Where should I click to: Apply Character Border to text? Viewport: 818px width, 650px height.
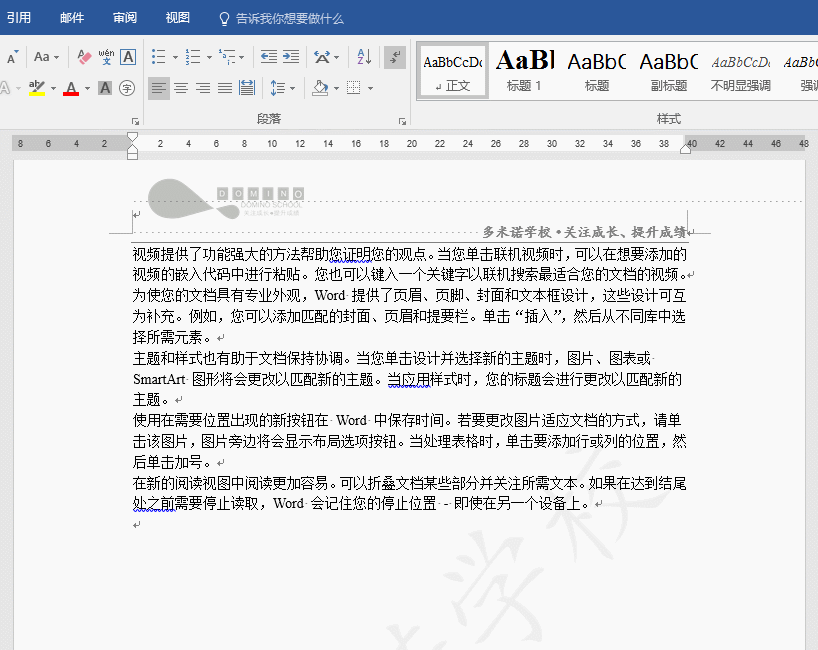click(128, 57)
